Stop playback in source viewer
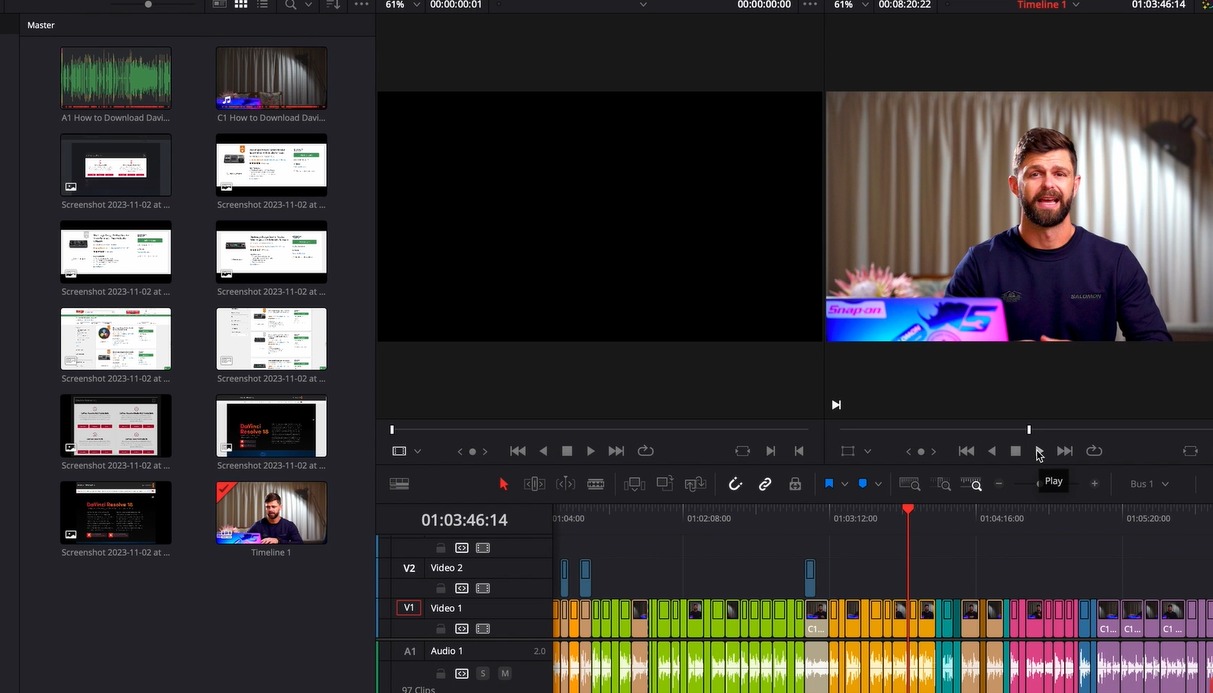Viewport: 1213px width, 693px height. pos(567,451)
